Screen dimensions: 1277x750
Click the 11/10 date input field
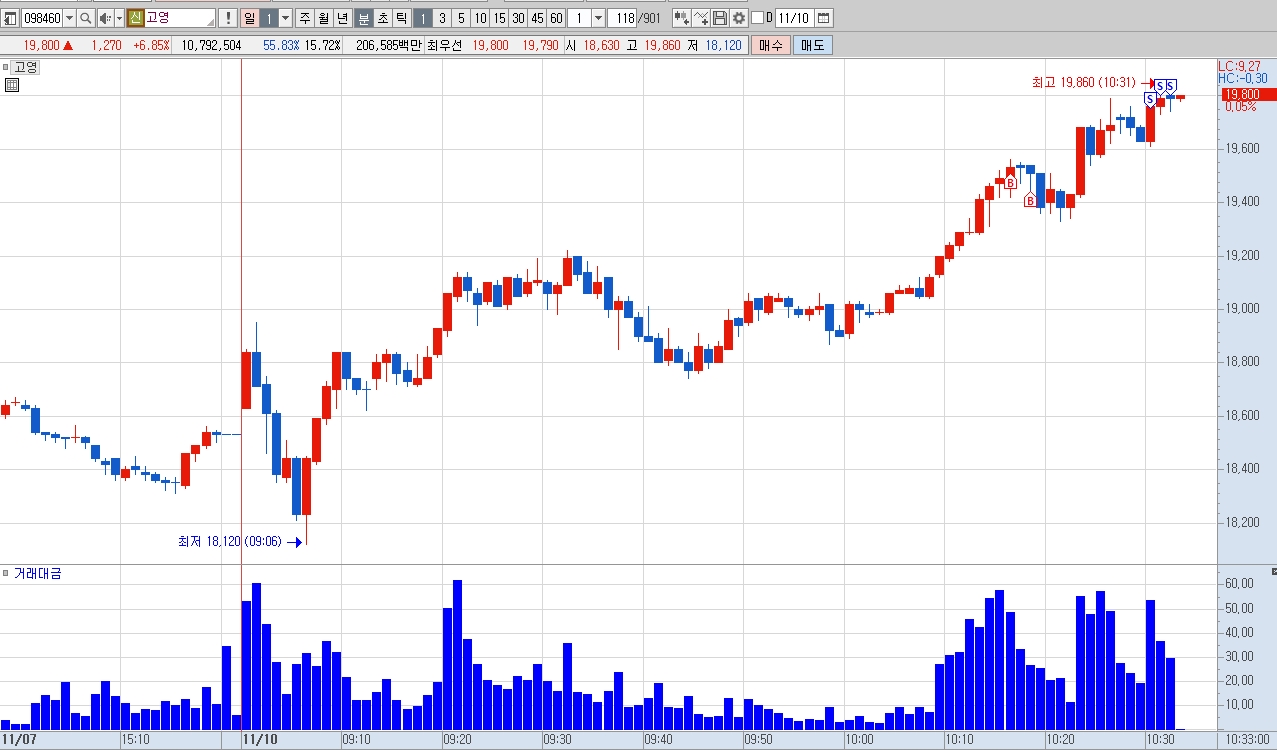(794, 18)
